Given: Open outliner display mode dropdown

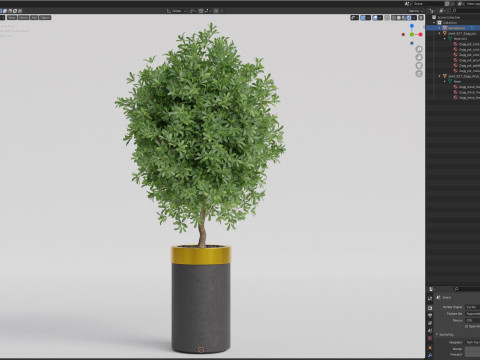Looking at the screenshot, I should (x=442, y=11).
